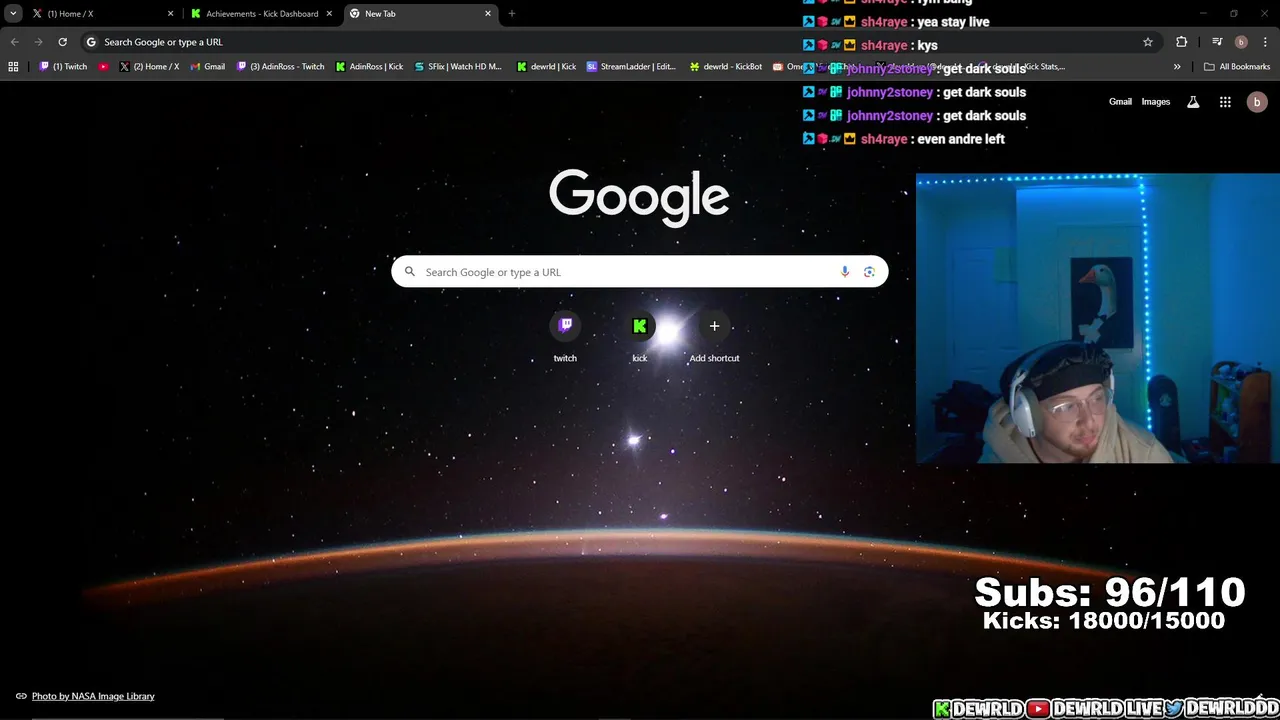This screenshot has width=1280, height=720.
Task: Switch to Achievements - Kick Dashboard tab
Action: tap(260, 14)
